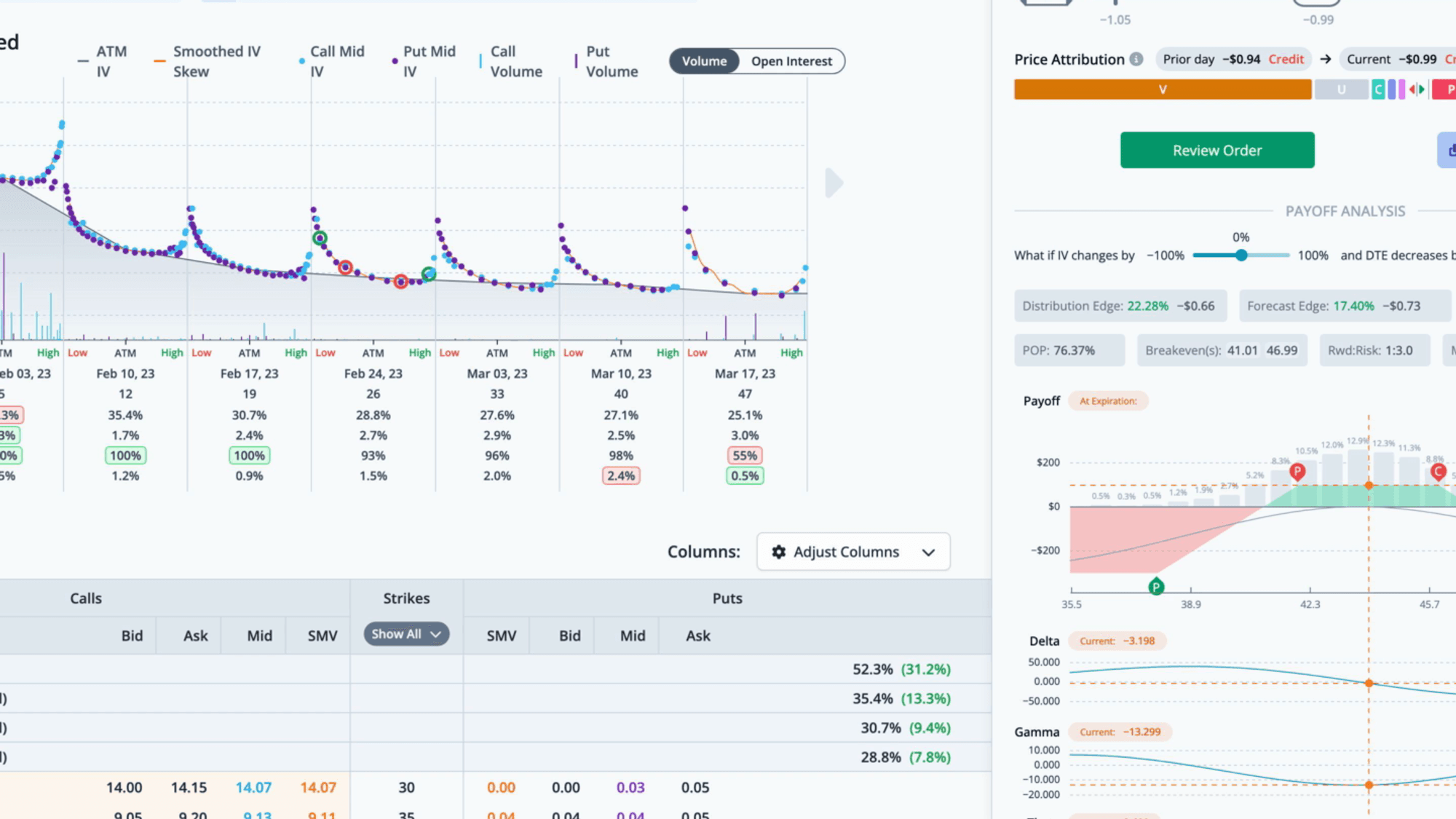Click the Review Order button
The height and width of the screenshot is (819, 1456).
pos(1217,150)
